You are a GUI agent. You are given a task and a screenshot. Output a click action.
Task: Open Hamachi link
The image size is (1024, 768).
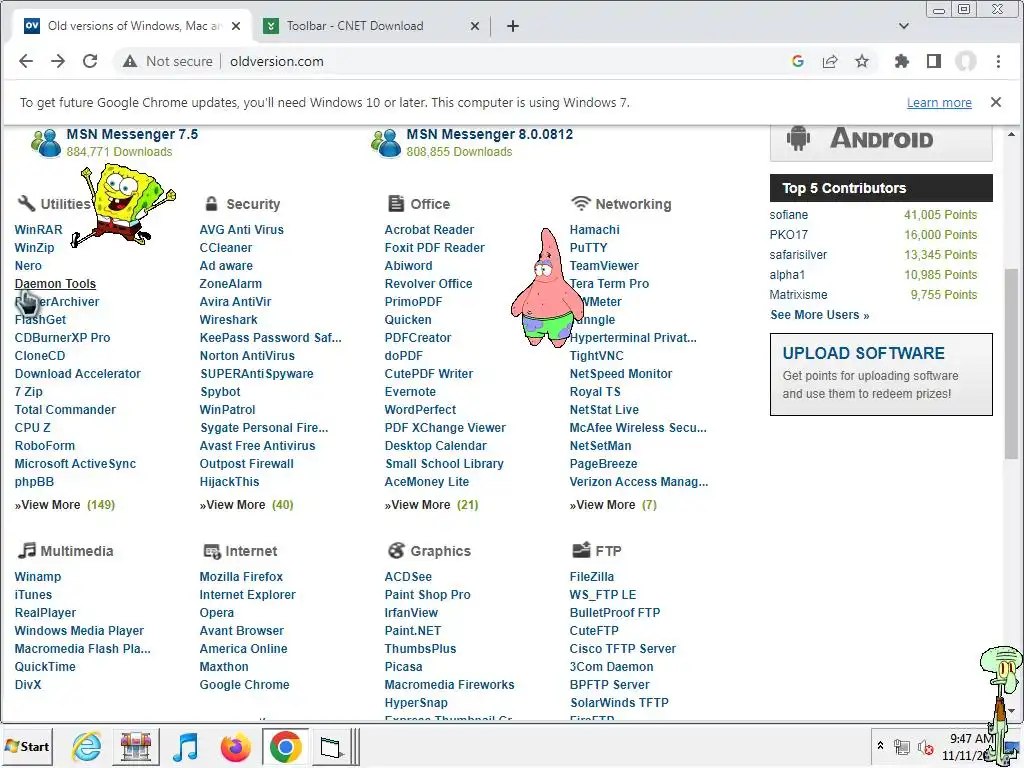coord(594,230)
